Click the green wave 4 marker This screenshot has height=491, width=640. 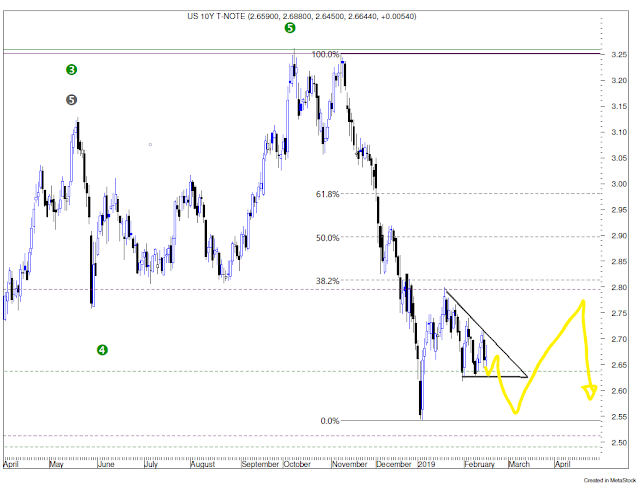tap(102, 350)
